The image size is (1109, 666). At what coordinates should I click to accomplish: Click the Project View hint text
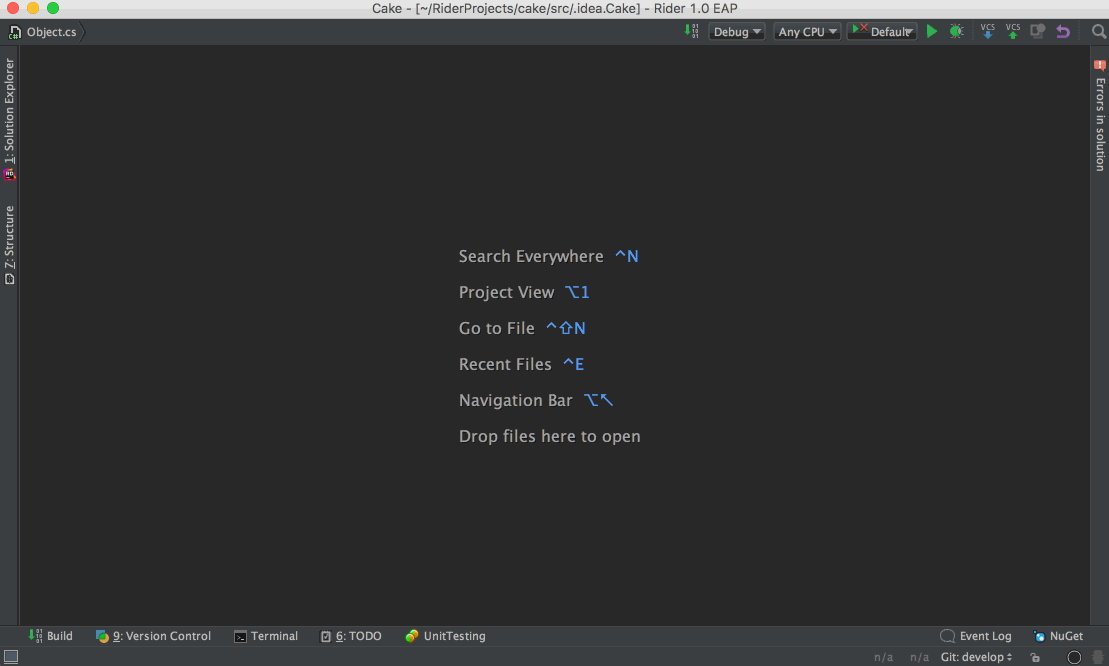[506, 292]
